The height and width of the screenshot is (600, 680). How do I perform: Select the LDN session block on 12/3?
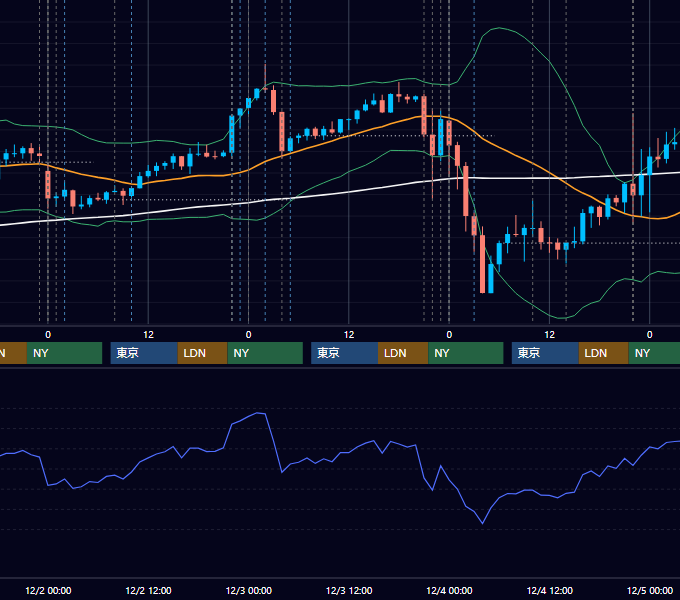coord(403,353)
